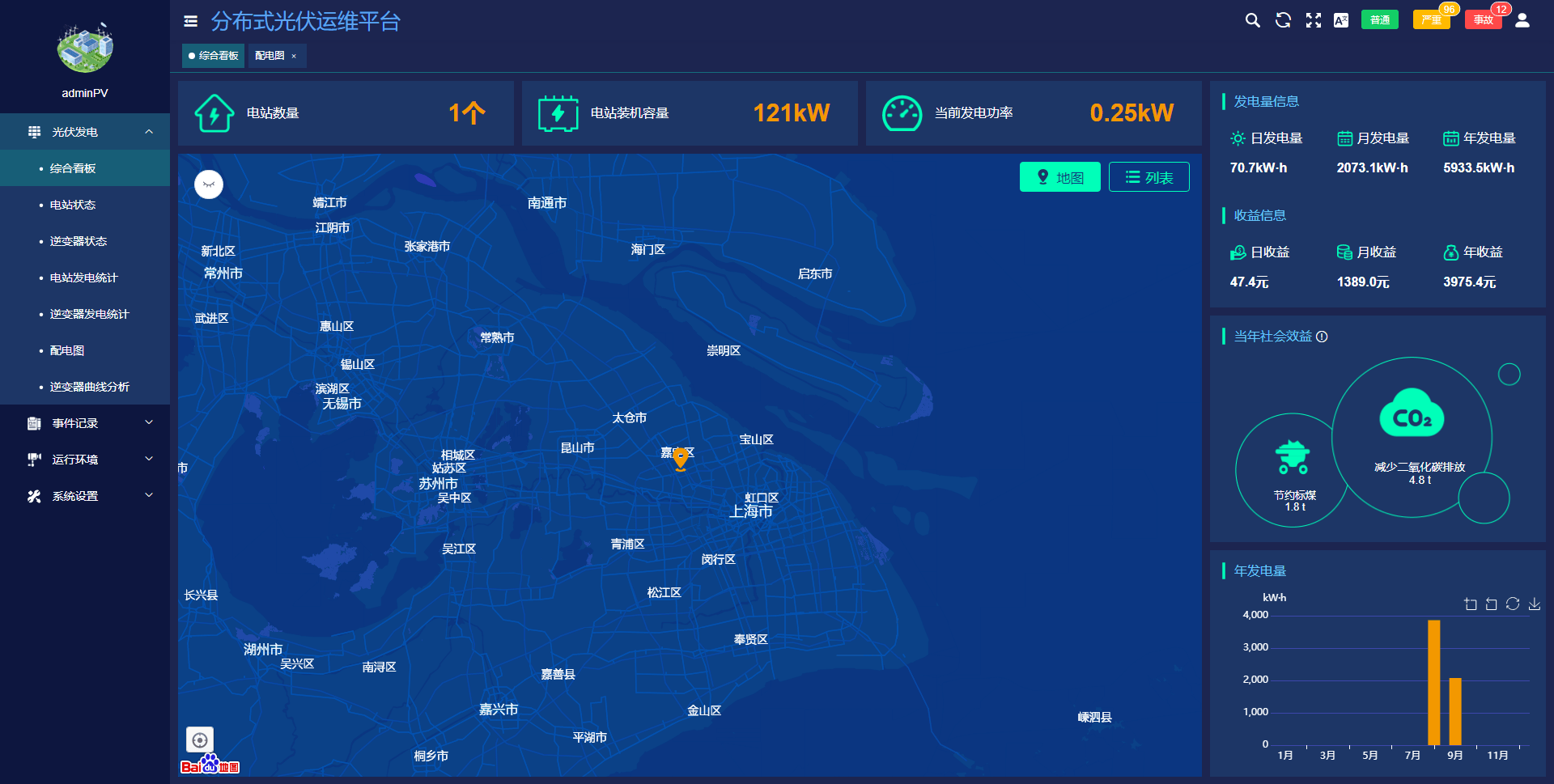
Task: Collapse the 光伏发电 sidebar menu
Action: click(x=85, y=132)
